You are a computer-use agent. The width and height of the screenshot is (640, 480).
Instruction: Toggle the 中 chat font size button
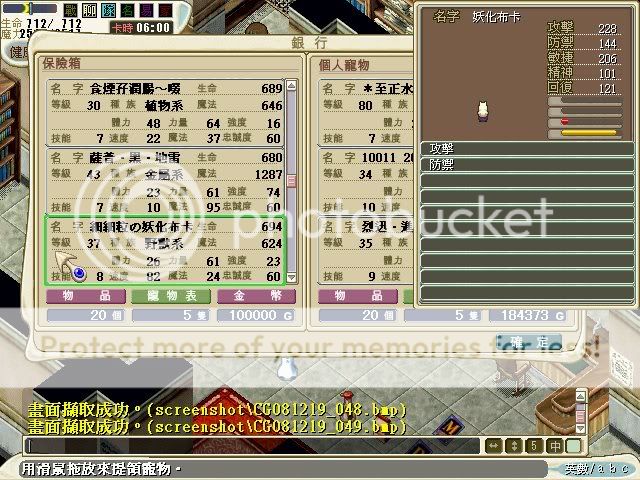pyautogui.click(x=553, y=446)
